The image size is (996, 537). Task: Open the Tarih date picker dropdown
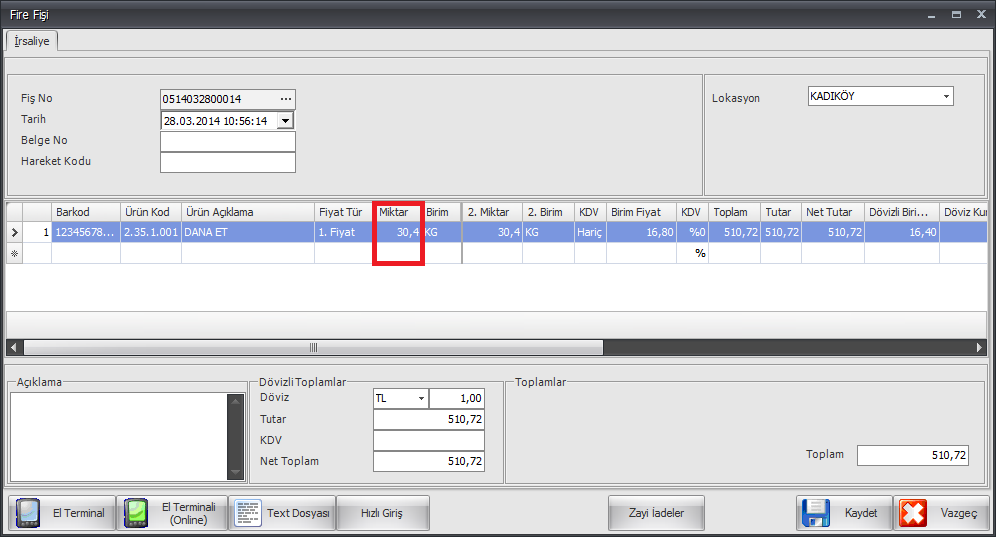coord(285,120)
